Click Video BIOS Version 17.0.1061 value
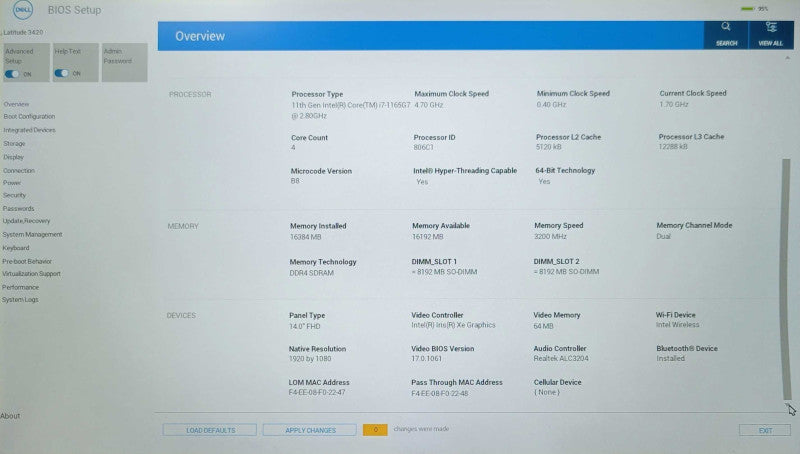This screenshot has width=800, height=454. (427, 359)
